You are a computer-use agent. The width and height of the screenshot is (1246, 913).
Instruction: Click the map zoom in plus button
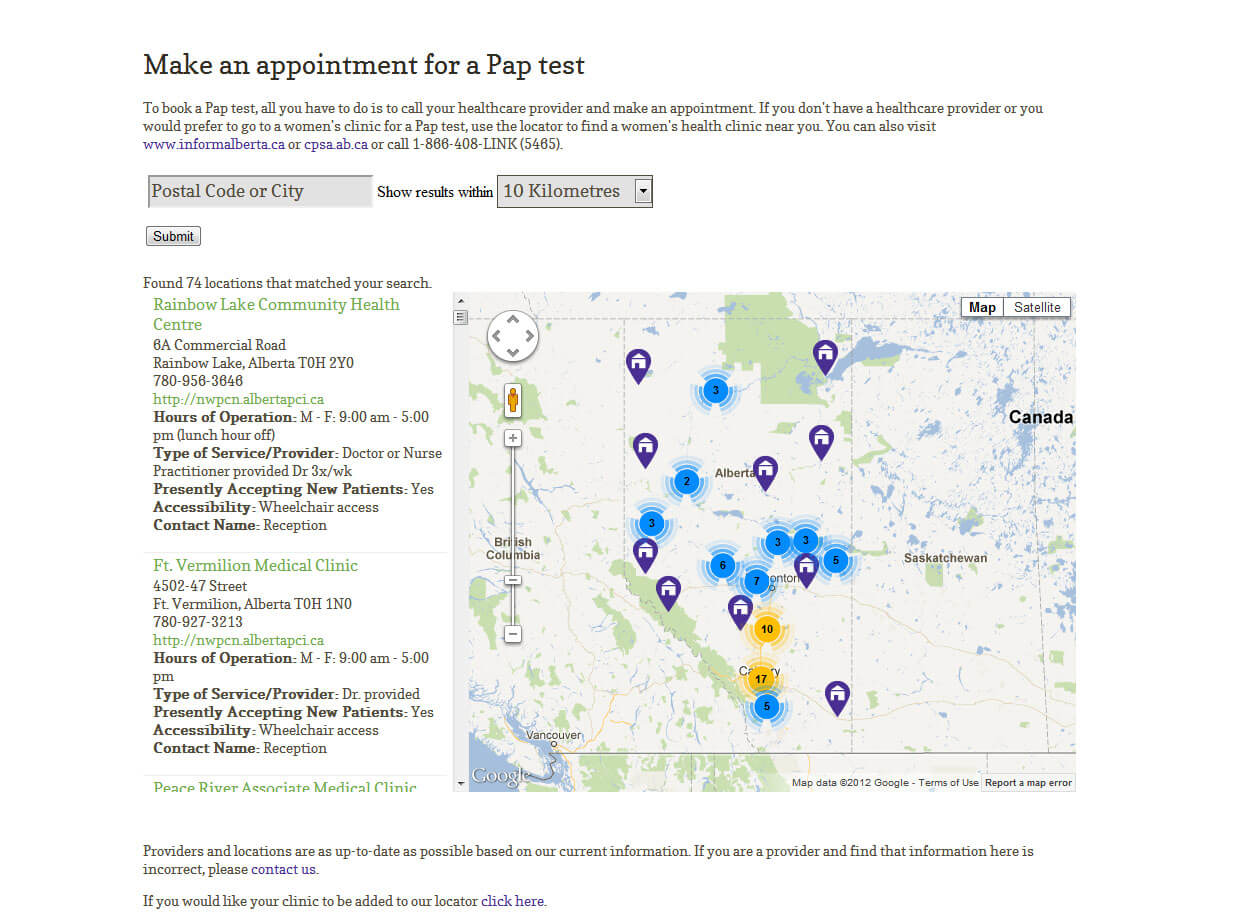click(x=513, y=438)
